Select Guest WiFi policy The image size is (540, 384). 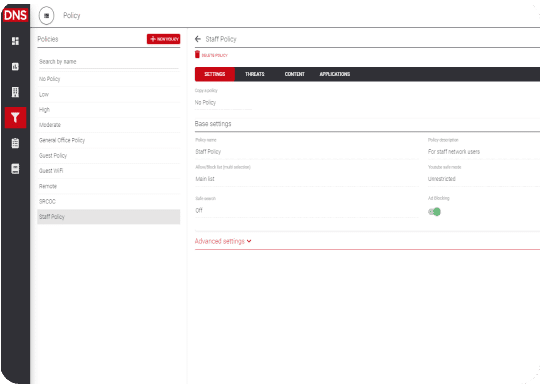coord(109,170)
